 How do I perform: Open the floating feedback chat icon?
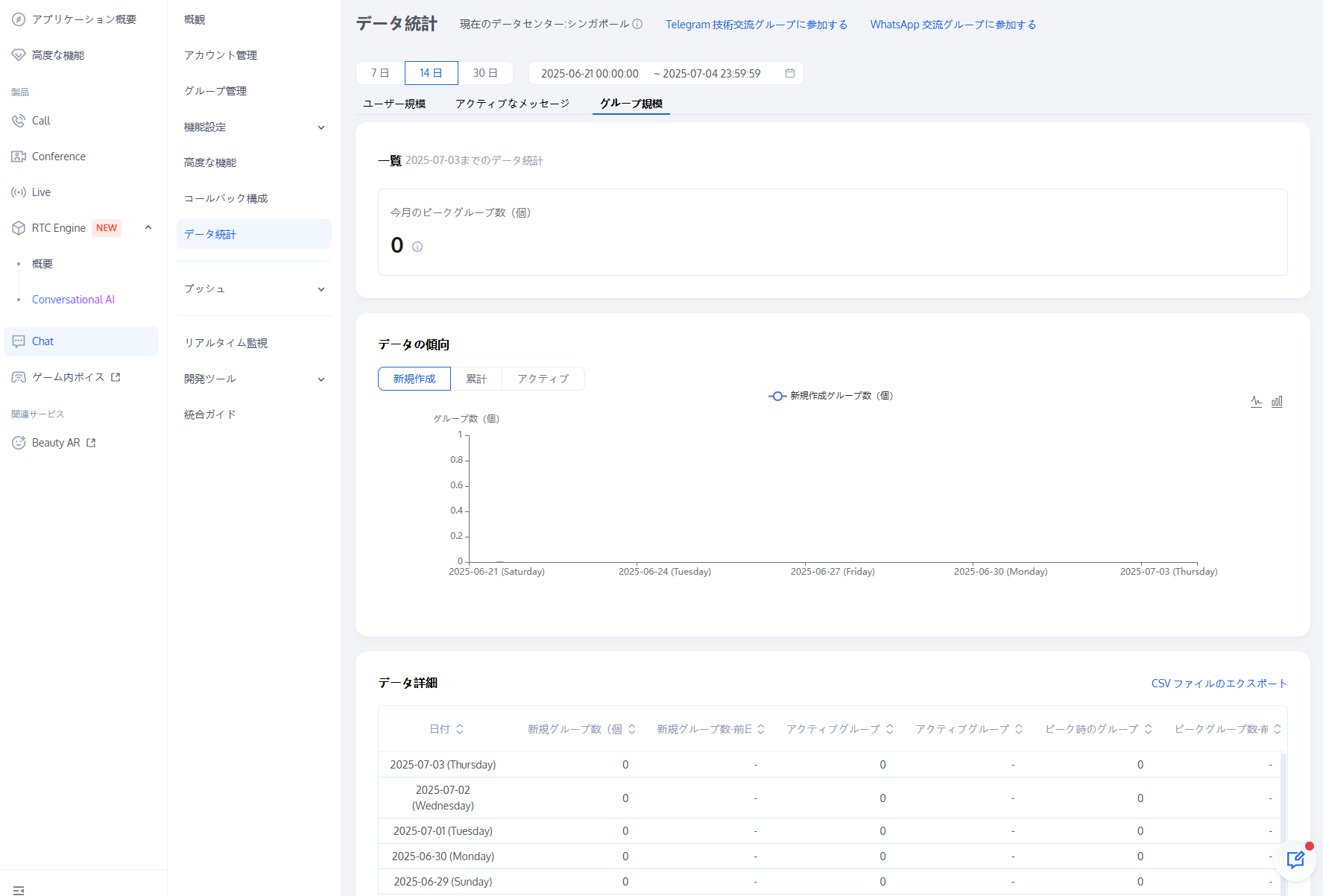click(x=1295, y=860)
